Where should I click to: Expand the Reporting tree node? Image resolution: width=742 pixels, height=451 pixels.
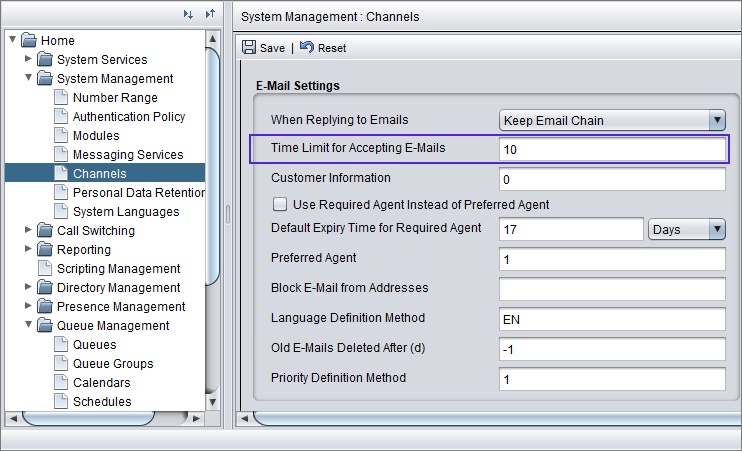29,250
